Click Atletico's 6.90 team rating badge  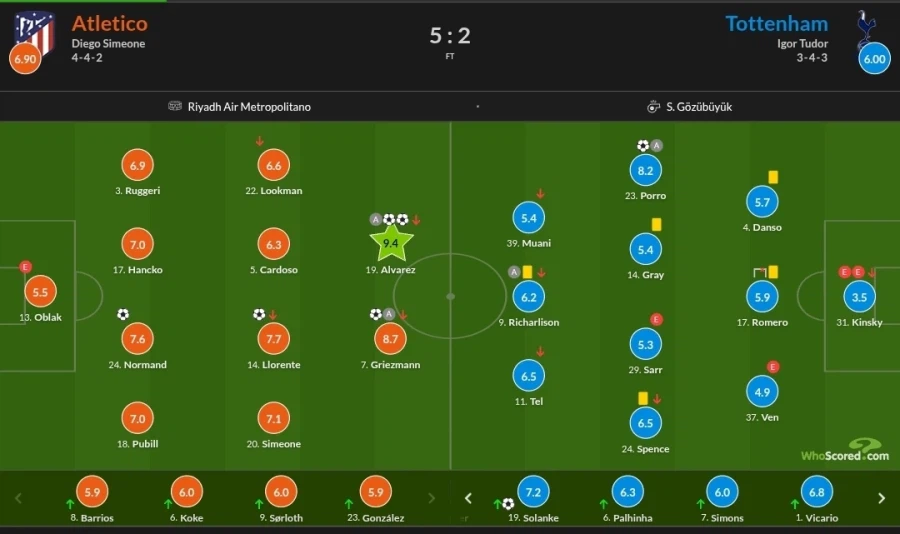(x=25, y=60)
